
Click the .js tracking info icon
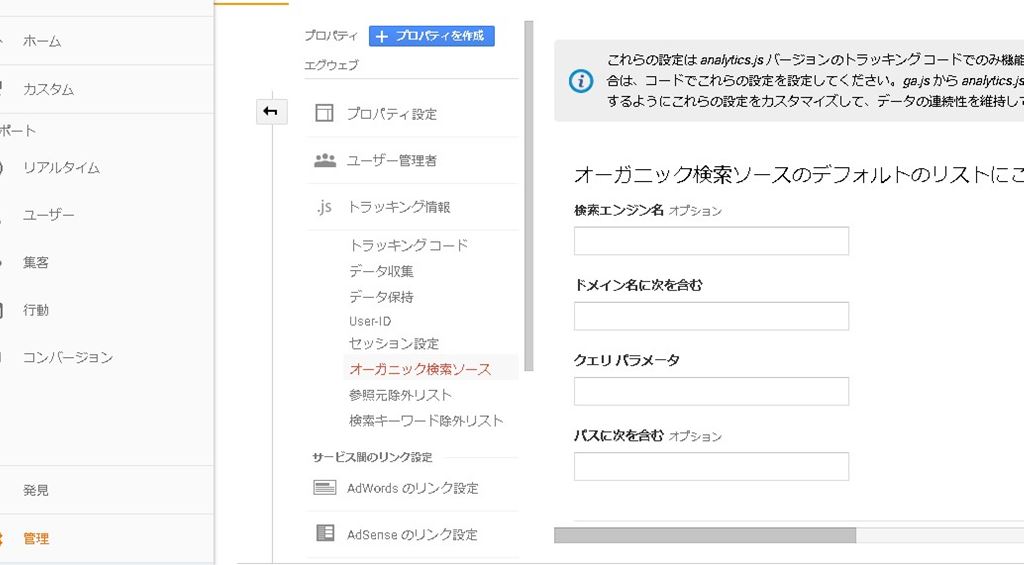tap(323, 207)
